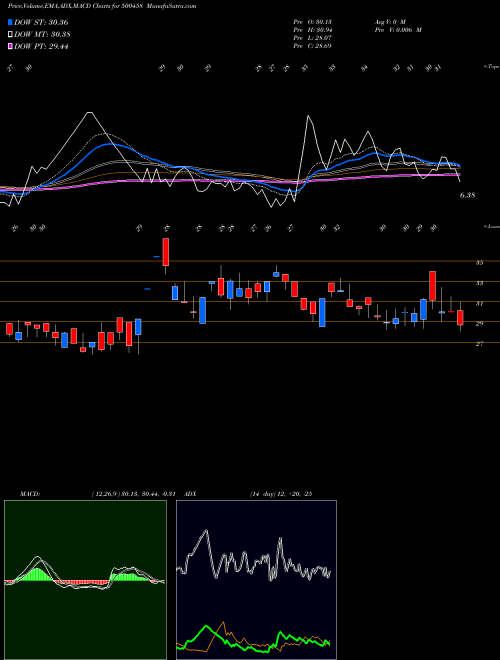Click the 'Pre C: 28.69' close value

[312, 46]
